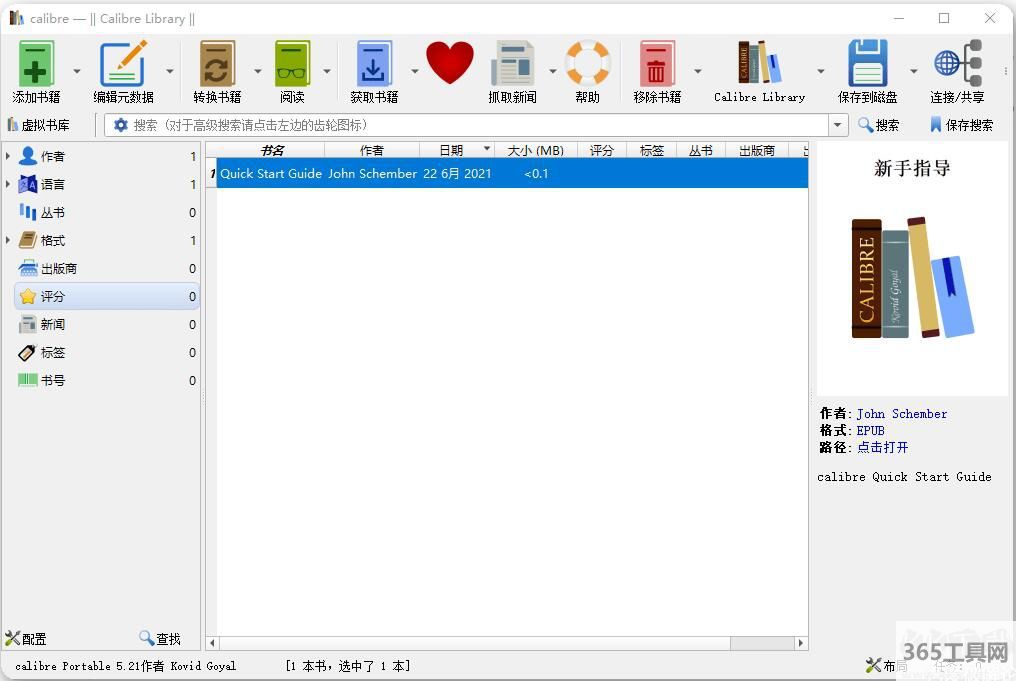The image size is (1016, 681).
Task: Click the 获取书籍 (Get books) icon
Action: tap(374, 64)
